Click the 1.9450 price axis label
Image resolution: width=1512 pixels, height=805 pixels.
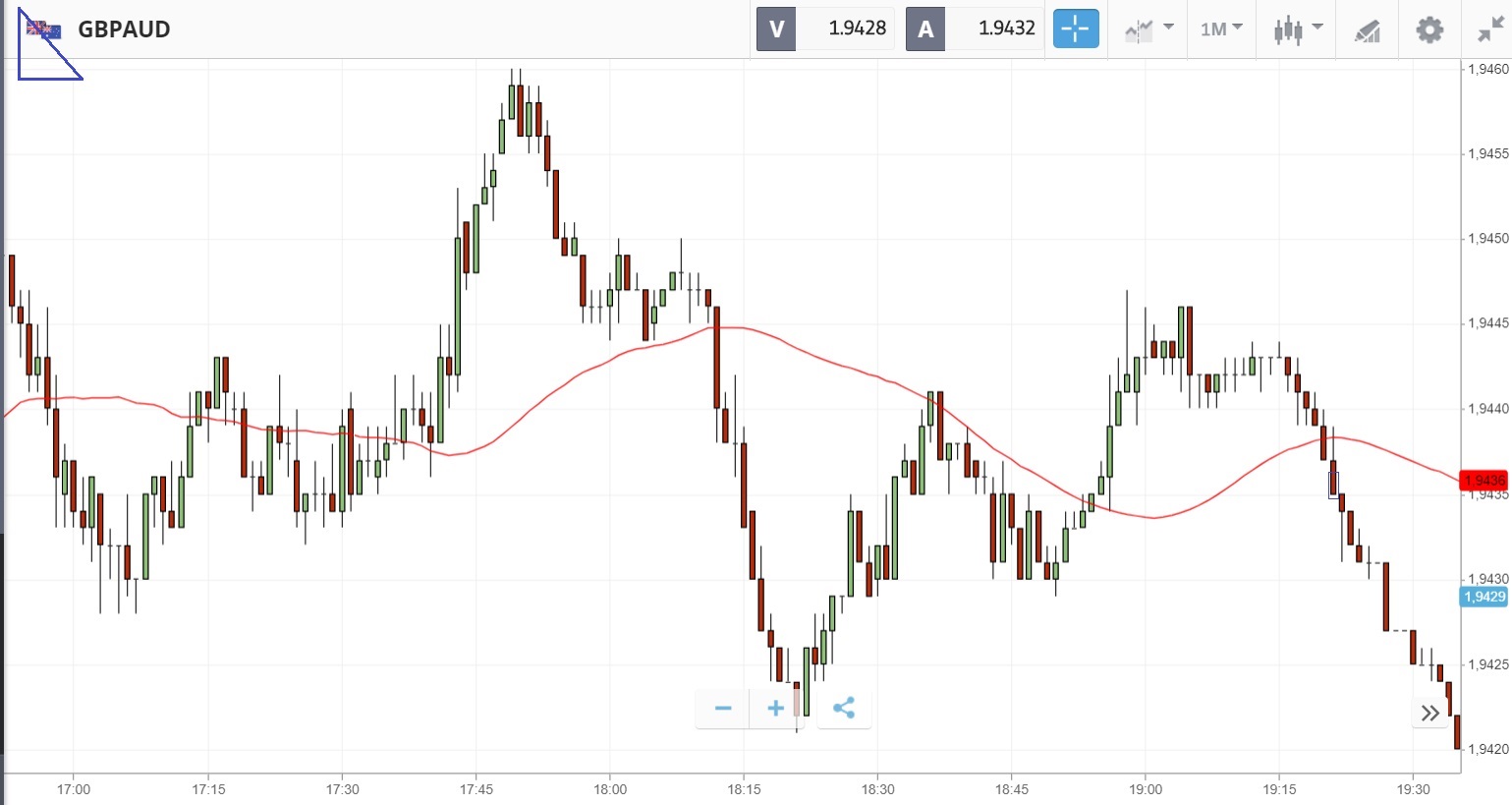tap(1487, 239)
